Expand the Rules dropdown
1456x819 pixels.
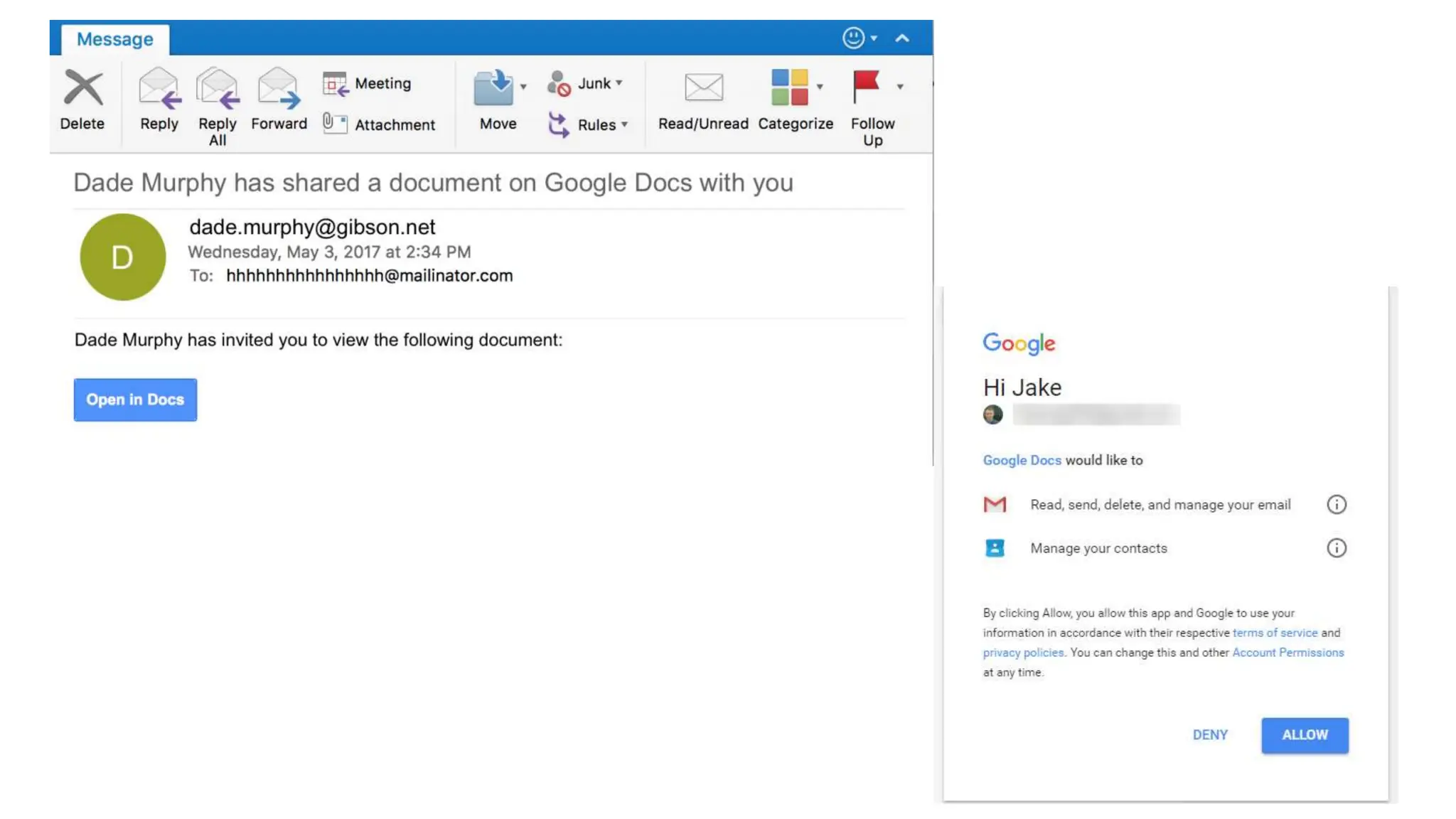pyautogui.click(x=624, y=124)
